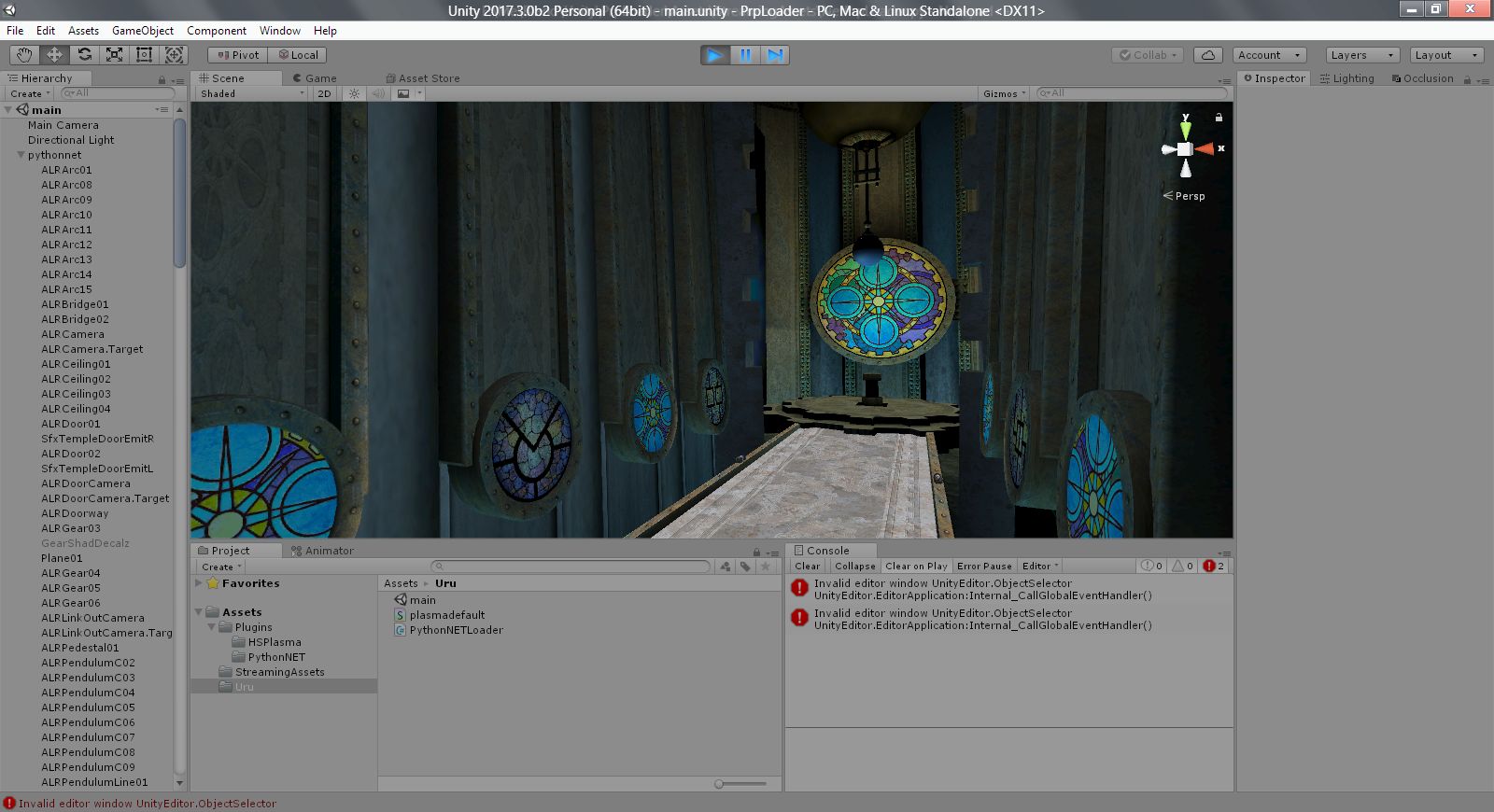Select the combined Transform tool
This screenshot has width=1494, height=812.
pos(175,55)
